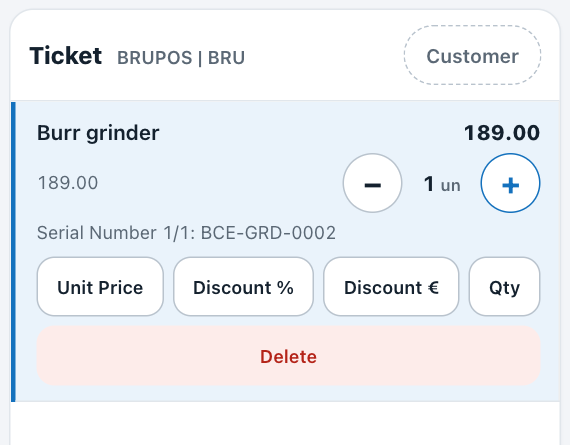Image resolution: width=570 pixels, height=445 pixels.
Task: Click the 'un' unit label
Action: pyautogui.click(x=451, y=186)
